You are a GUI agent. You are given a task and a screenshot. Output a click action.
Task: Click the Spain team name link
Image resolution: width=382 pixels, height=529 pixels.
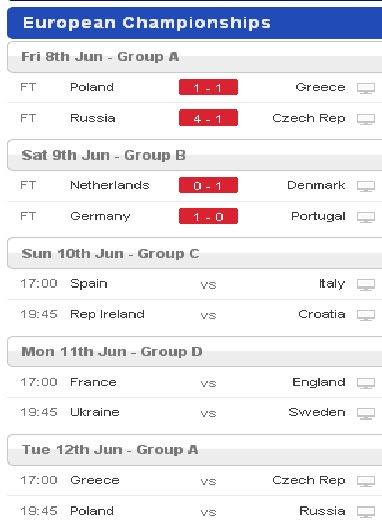pos(89,284)
